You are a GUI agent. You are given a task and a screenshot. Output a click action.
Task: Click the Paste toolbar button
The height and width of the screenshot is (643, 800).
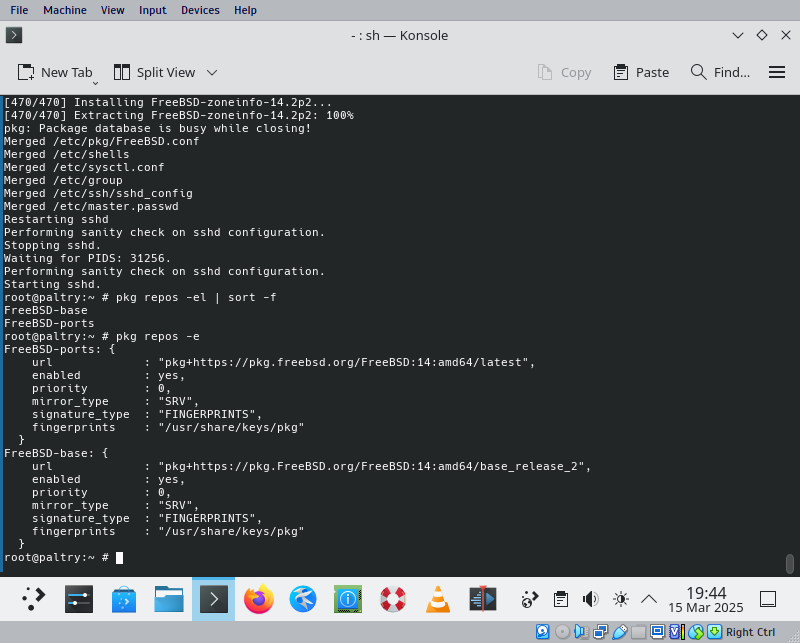click(x=641, y=72)
